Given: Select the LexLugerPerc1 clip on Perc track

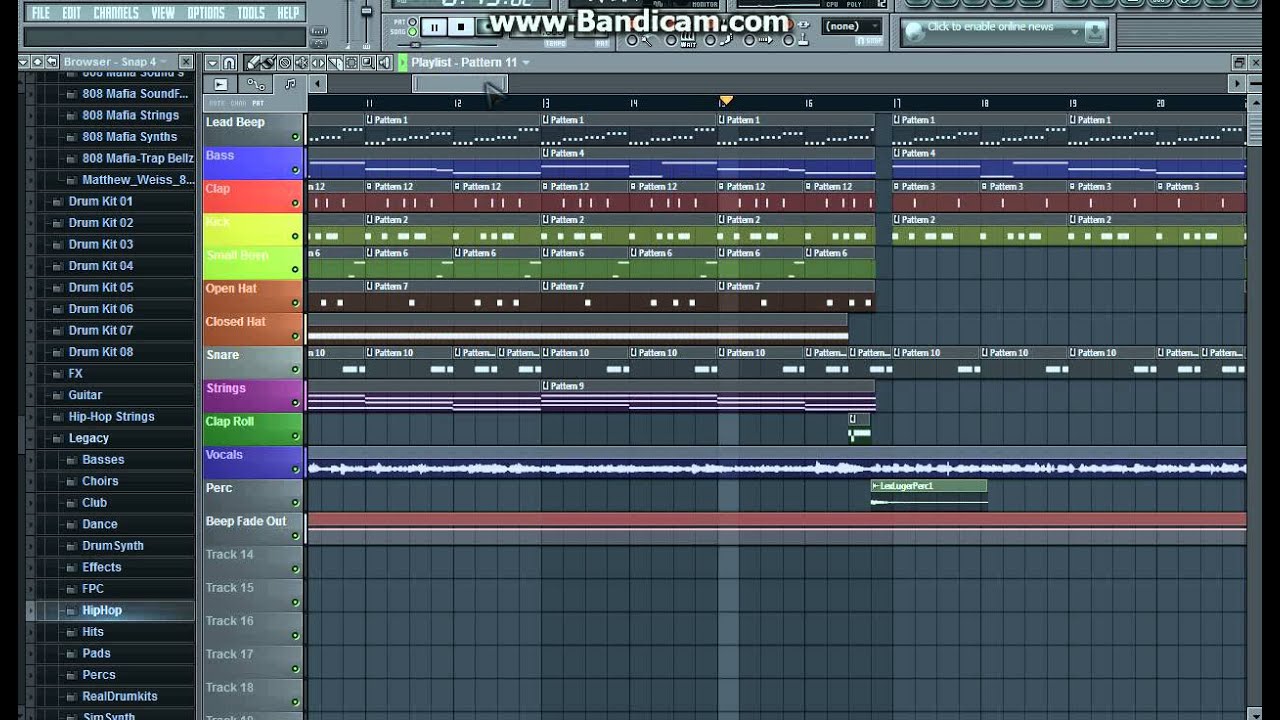Looking at the screenshot, I should (x=929, y=493).
